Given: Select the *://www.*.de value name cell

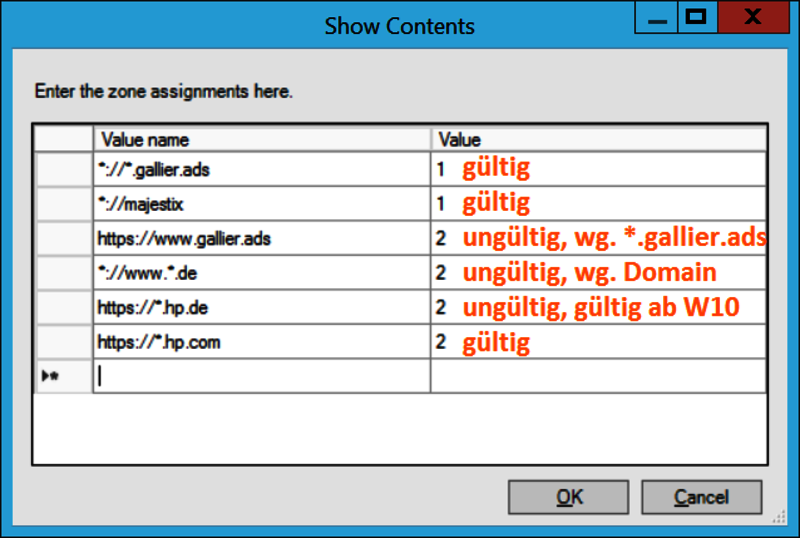Looking at the screenshot, I should coord(262,273).
